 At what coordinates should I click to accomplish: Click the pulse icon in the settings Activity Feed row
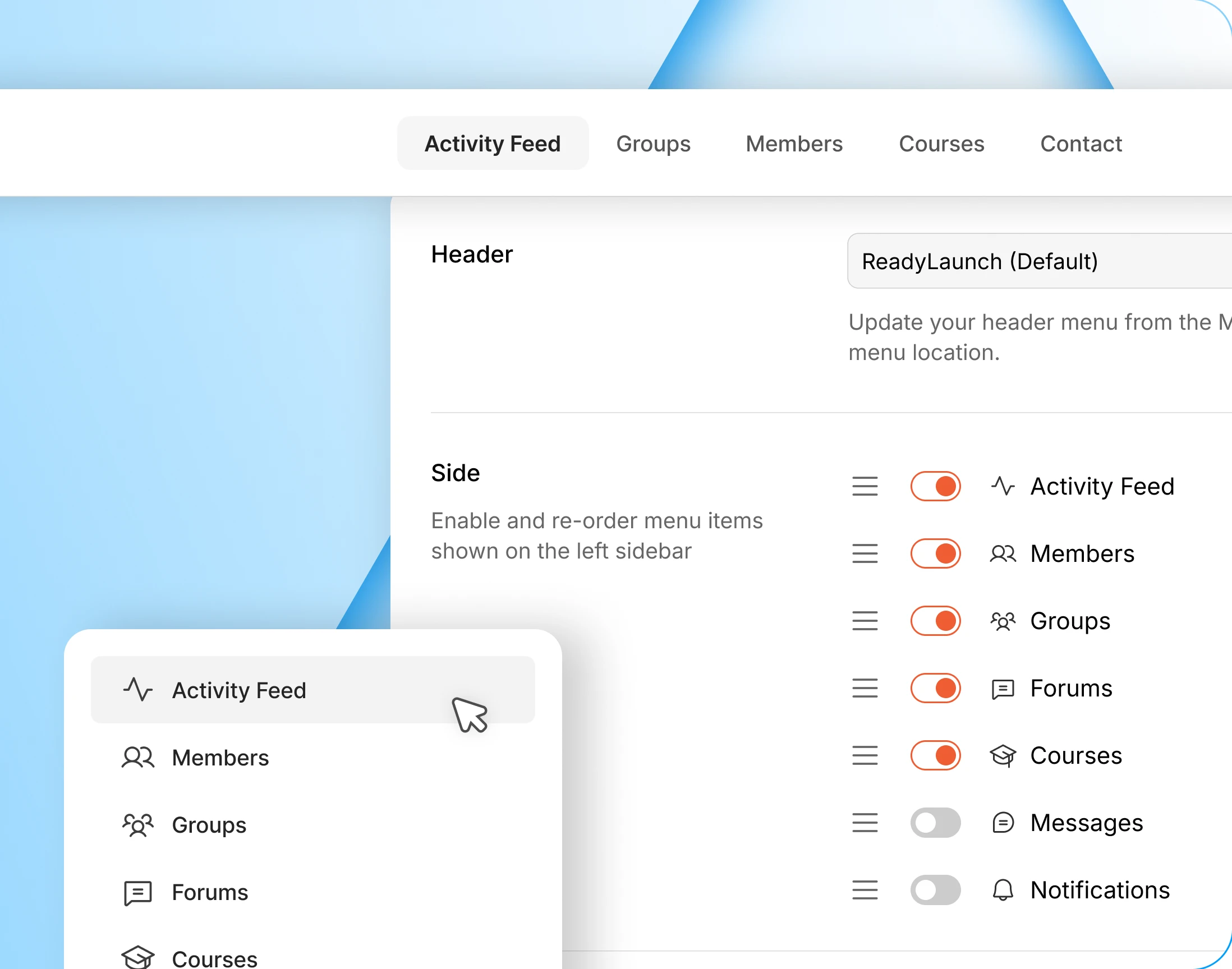point(1003,486)
